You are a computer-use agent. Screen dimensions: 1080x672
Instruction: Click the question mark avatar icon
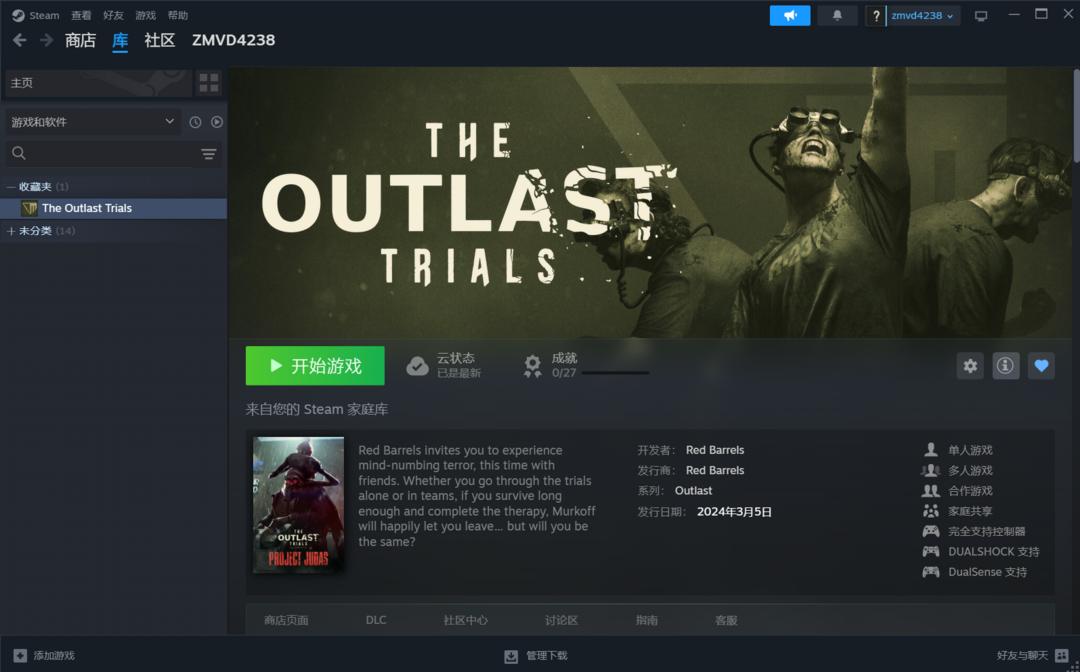(x=876, y=16)
